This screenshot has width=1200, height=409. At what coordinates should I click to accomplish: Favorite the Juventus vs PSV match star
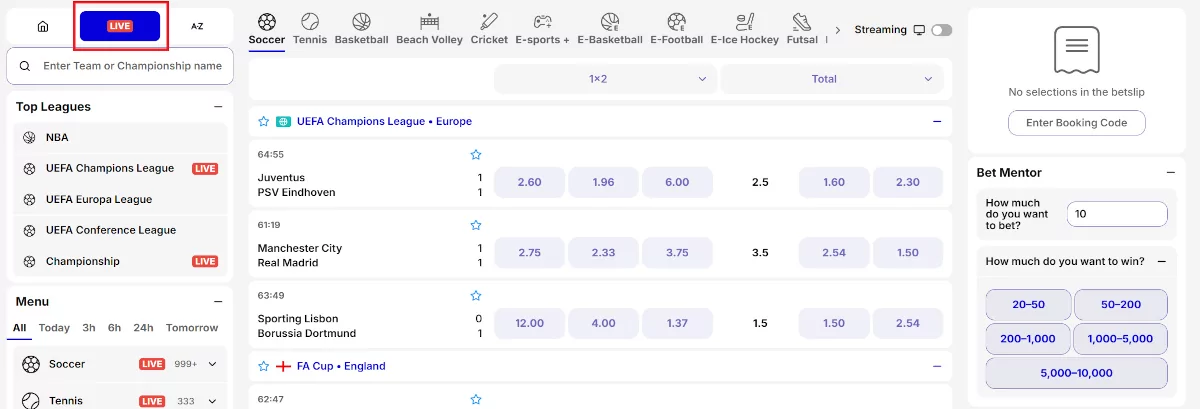[476, 155]
